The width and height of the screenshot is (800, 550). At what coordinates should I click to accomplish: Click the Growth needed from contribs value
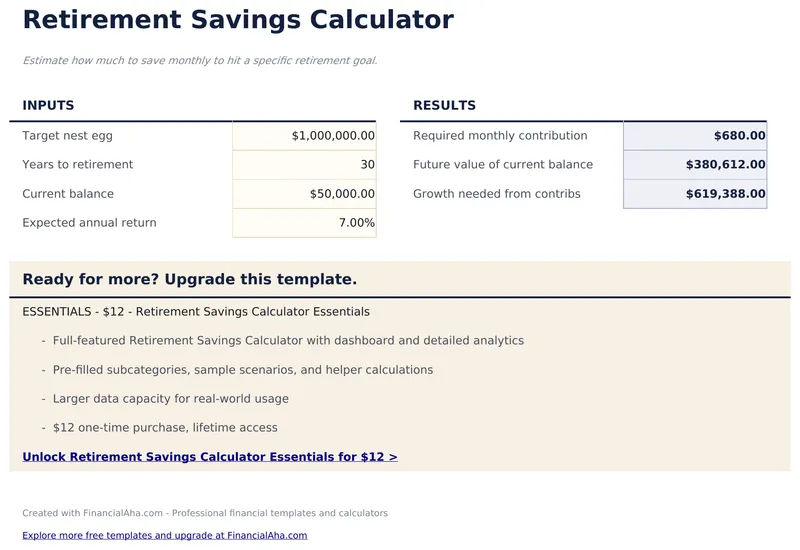coord(695,194)
